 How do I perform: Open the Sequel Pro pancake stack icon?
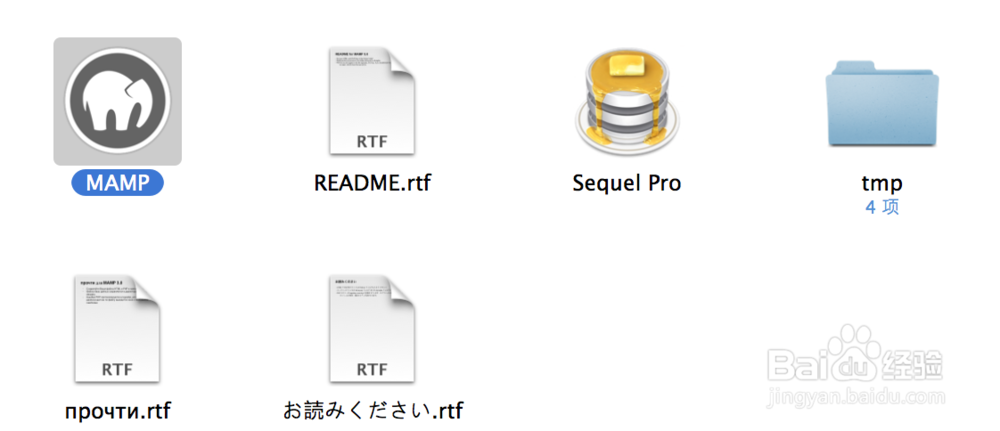tap(627, 100)
